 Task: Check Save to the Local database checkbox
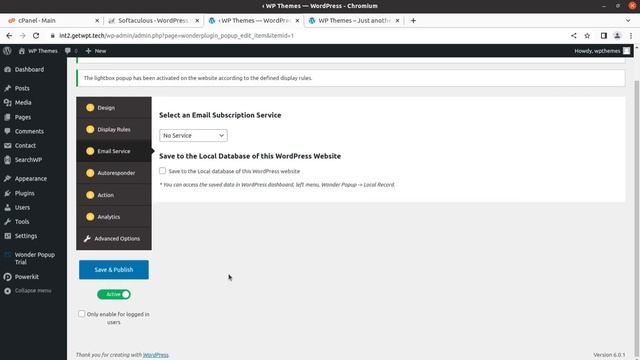click(162, 171)
